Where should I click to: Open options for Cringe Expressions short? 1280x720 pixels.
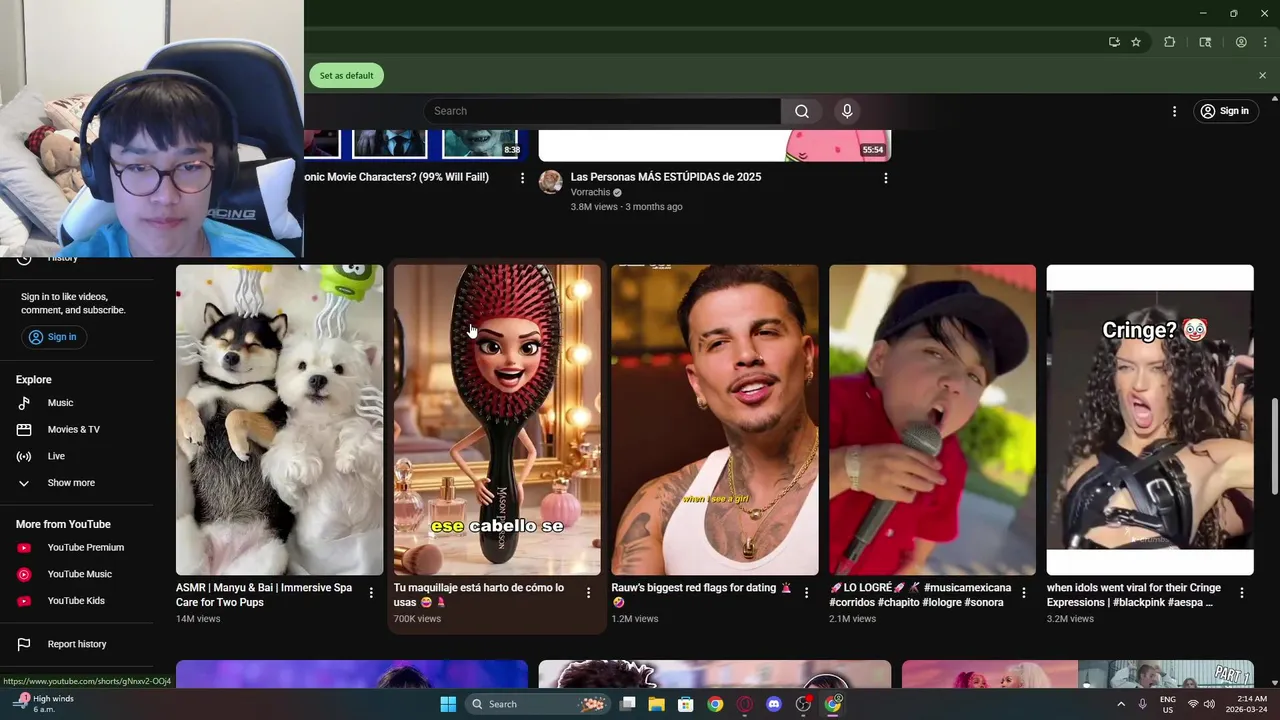(1242, 593)
